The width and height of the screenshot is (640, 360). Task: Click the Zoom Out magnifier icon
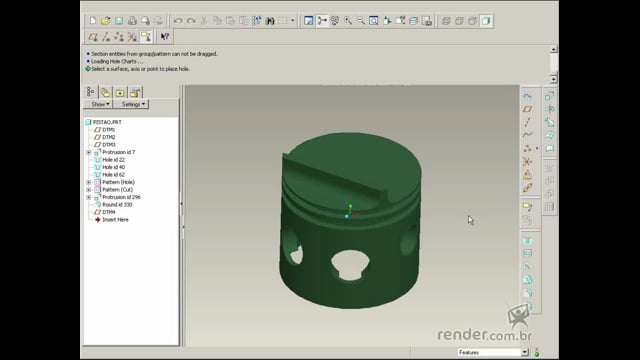[361, 20]
